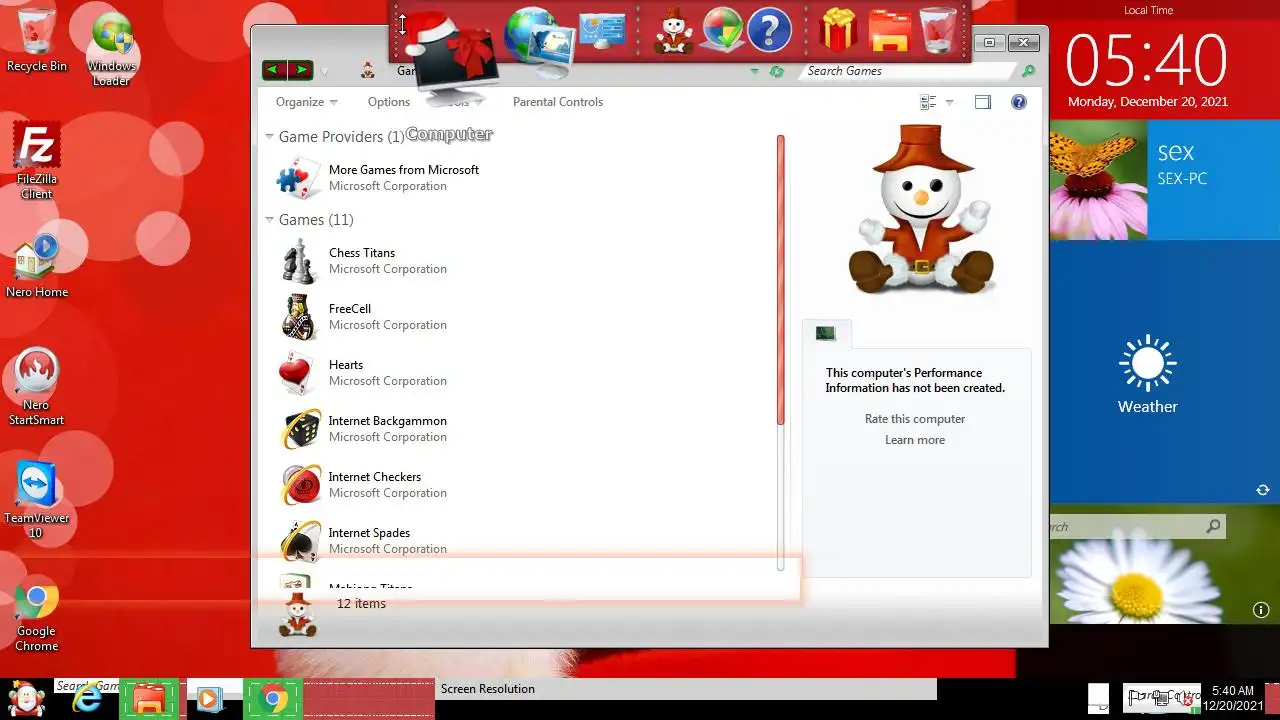The height and width of the screenshot is (720, 1280).
Task: Click the info icon on the daisy tile
Action: pos(1261,610)
